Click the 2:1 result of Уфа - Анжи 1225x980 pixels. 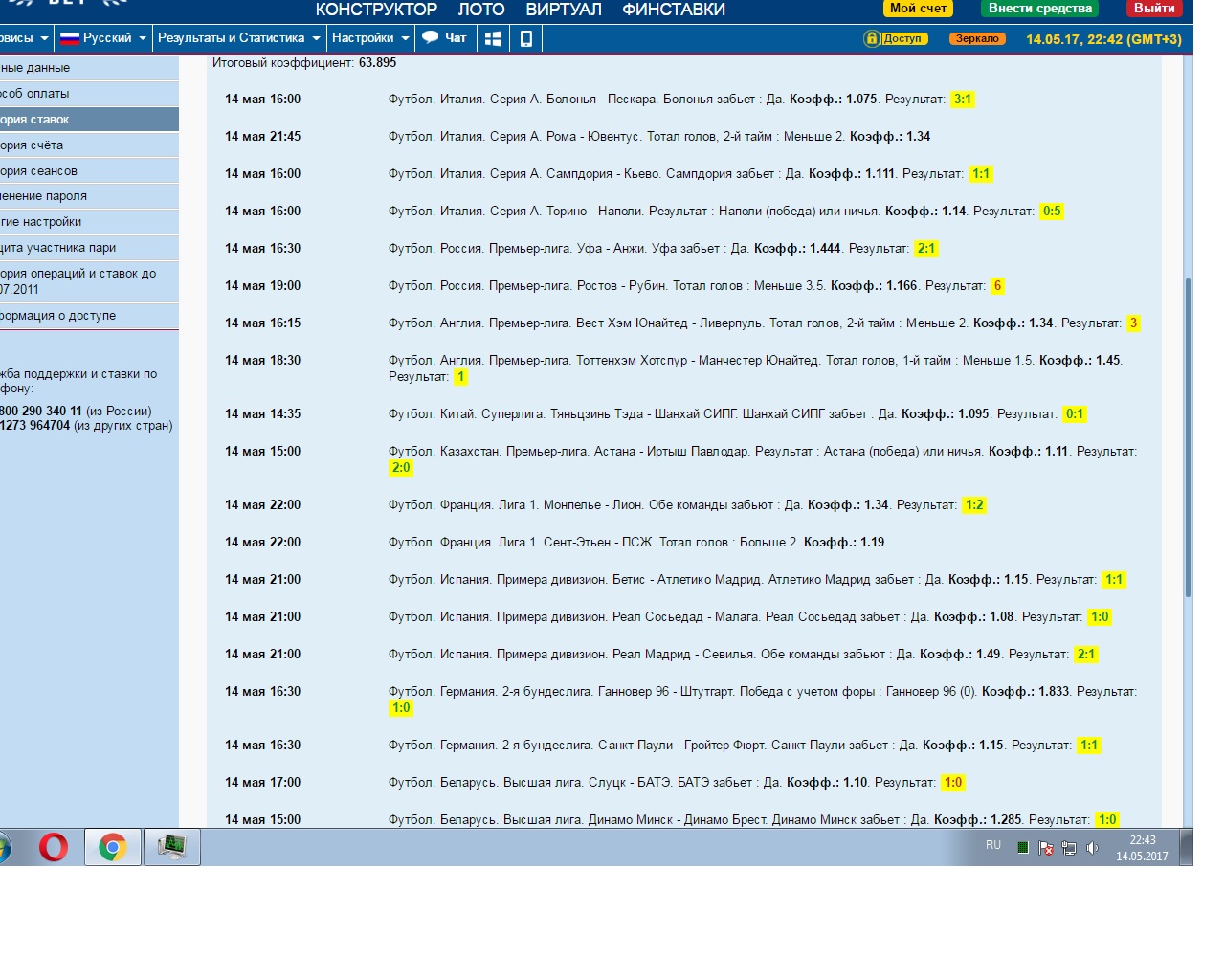coord(926,249)
